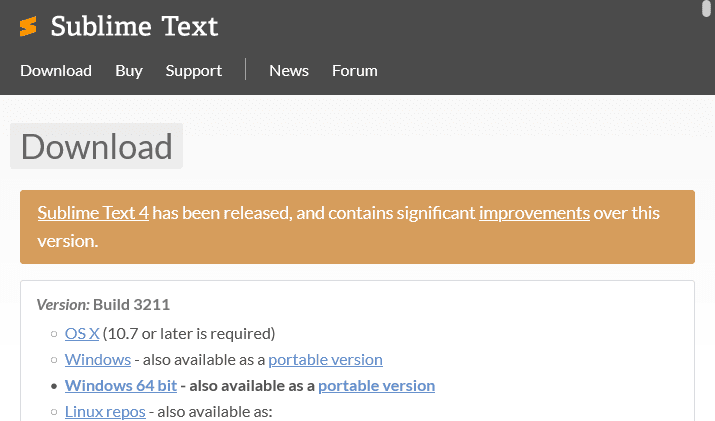Open the Linux repos link
This screenshot has width=715, height=421.
tap(105, 411)
